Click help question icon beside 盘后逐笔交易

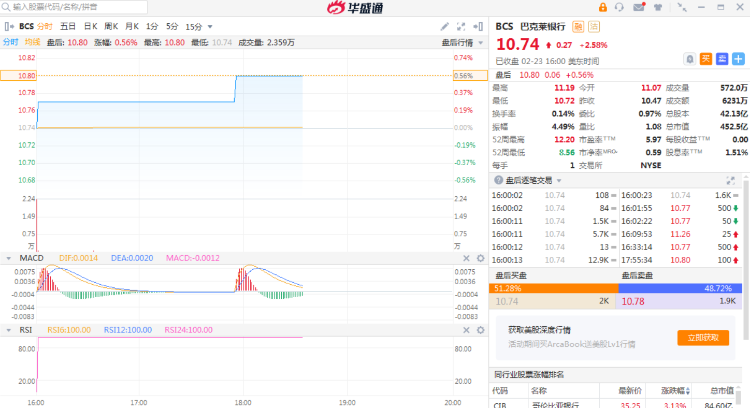coord(498,180)
